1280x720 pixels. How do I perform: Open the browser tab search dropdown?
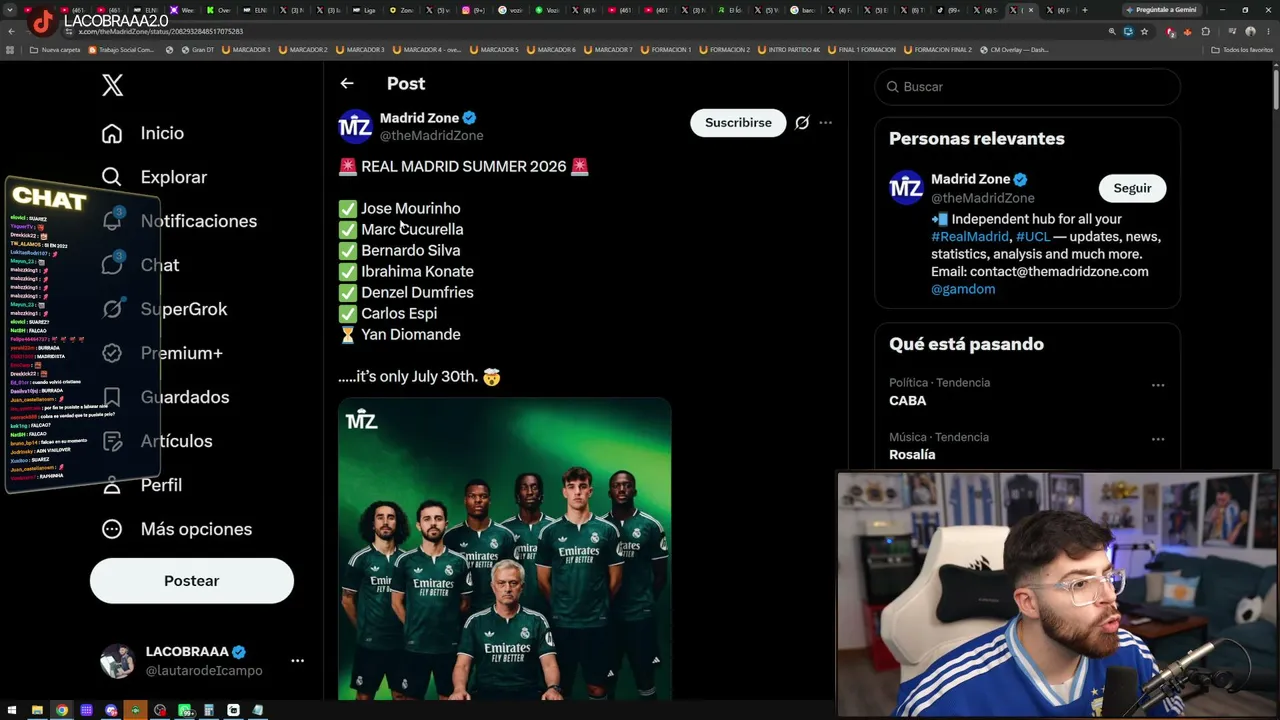11,10
